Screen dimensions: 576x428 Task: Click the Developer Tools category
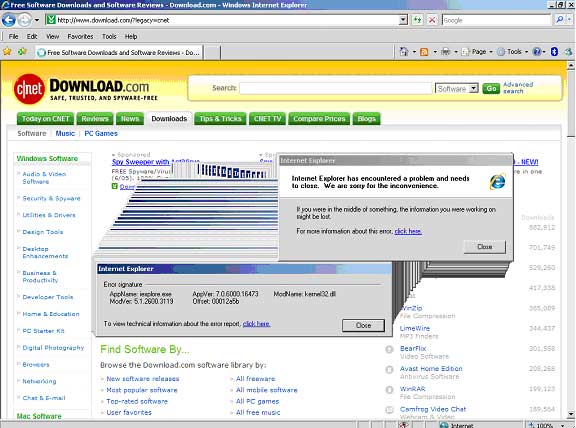pyautogui.click(x=48, y=297)
